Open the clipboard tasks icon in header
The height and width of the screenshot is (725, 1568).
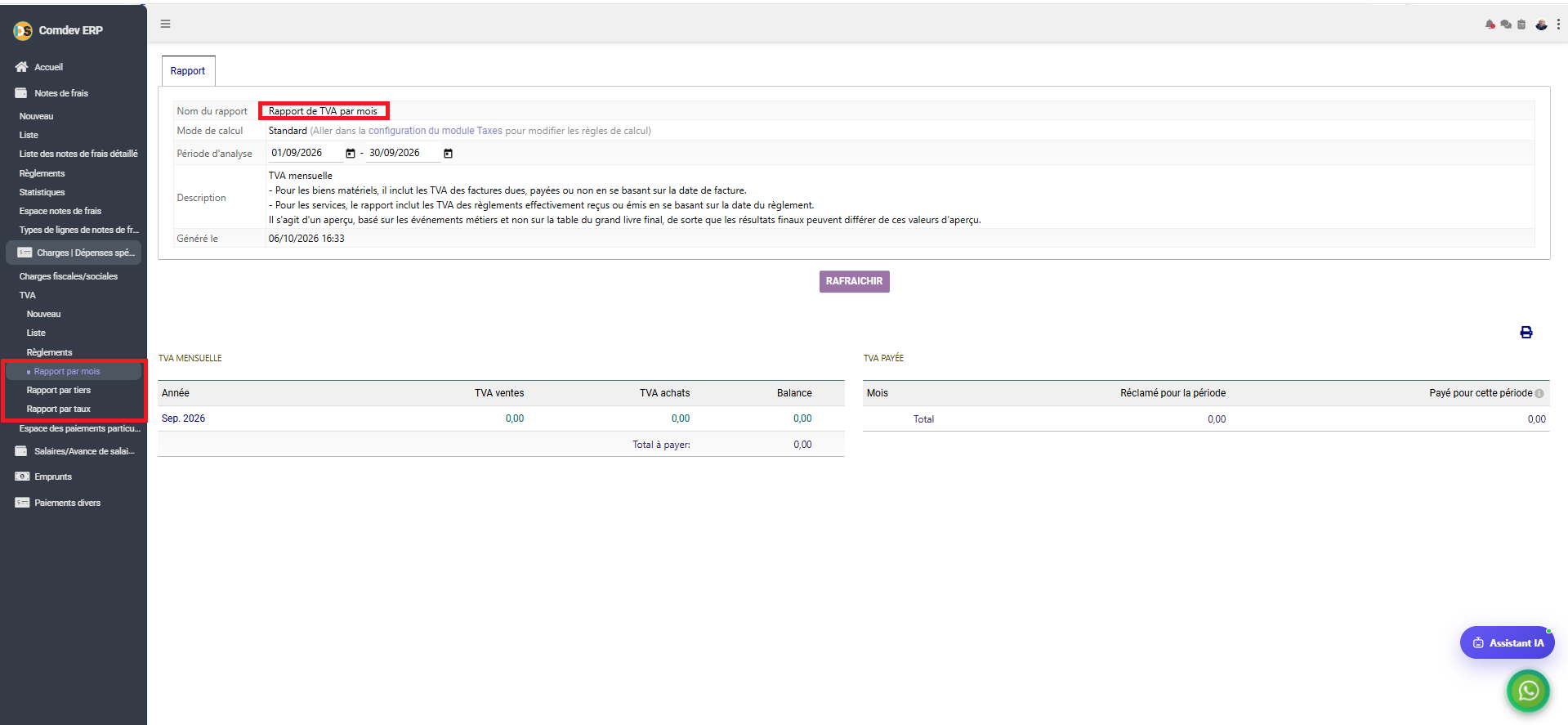[1521, 25]
